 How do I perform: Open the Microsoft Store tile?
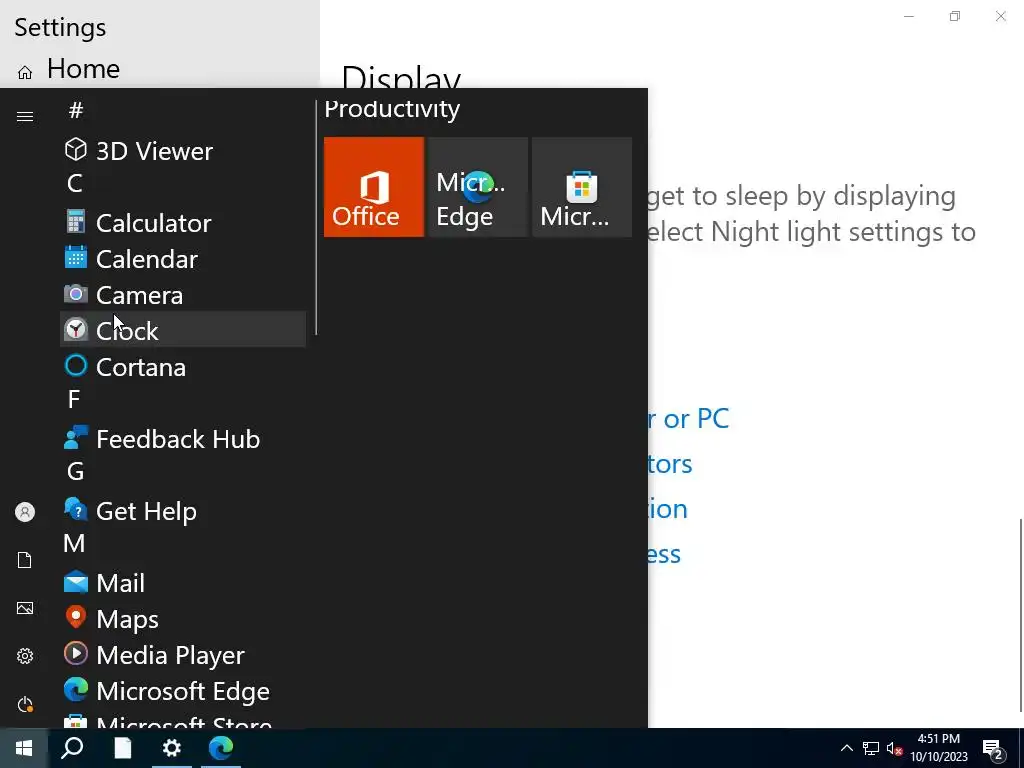[582, 187]
